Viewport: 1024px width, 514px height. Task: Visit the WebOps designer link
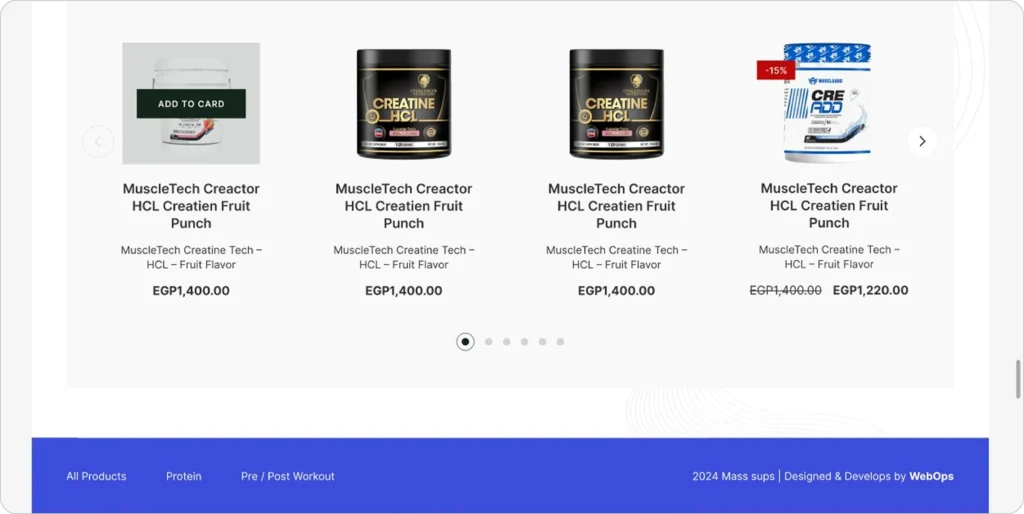[x=931, y=476]
